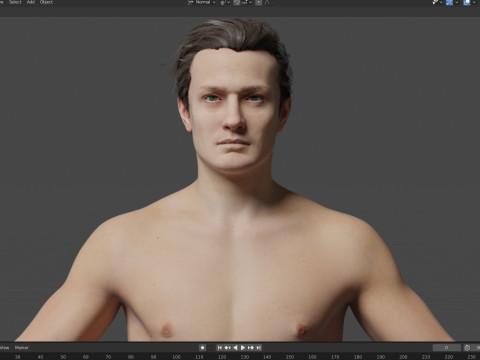
Task: Click the current frame number field
Action: [x=447, y=348]
